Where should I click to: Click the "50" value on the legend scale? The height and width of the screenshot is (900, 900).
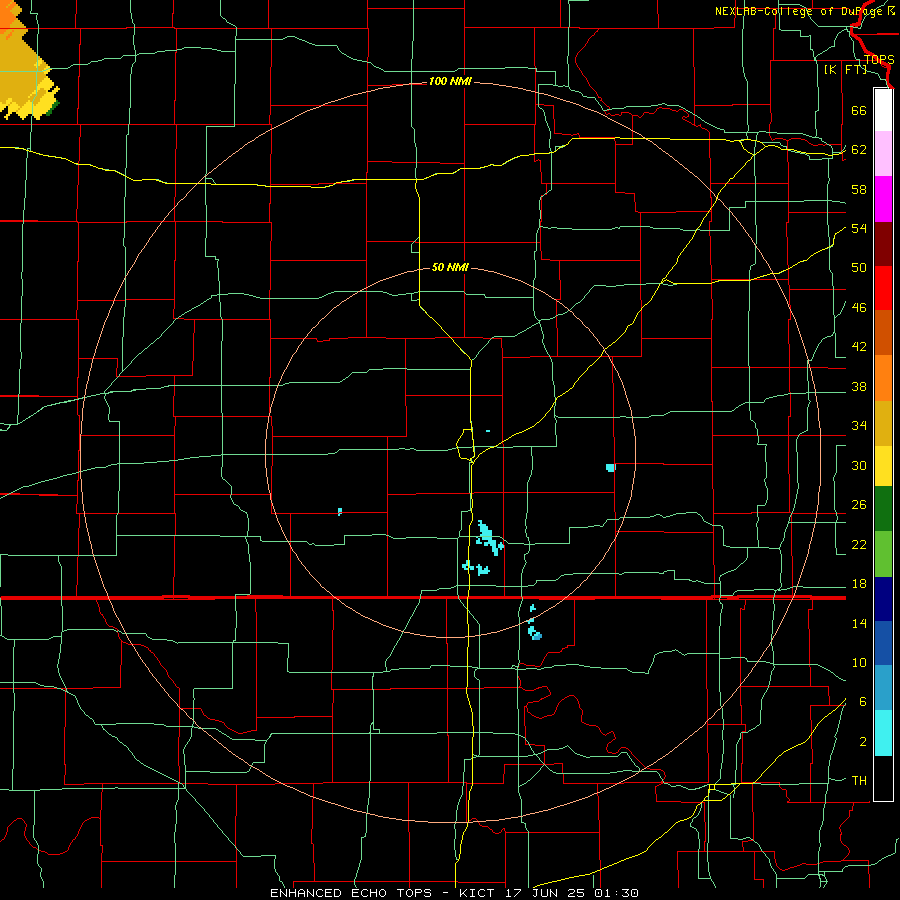click(x=859, y=267)
